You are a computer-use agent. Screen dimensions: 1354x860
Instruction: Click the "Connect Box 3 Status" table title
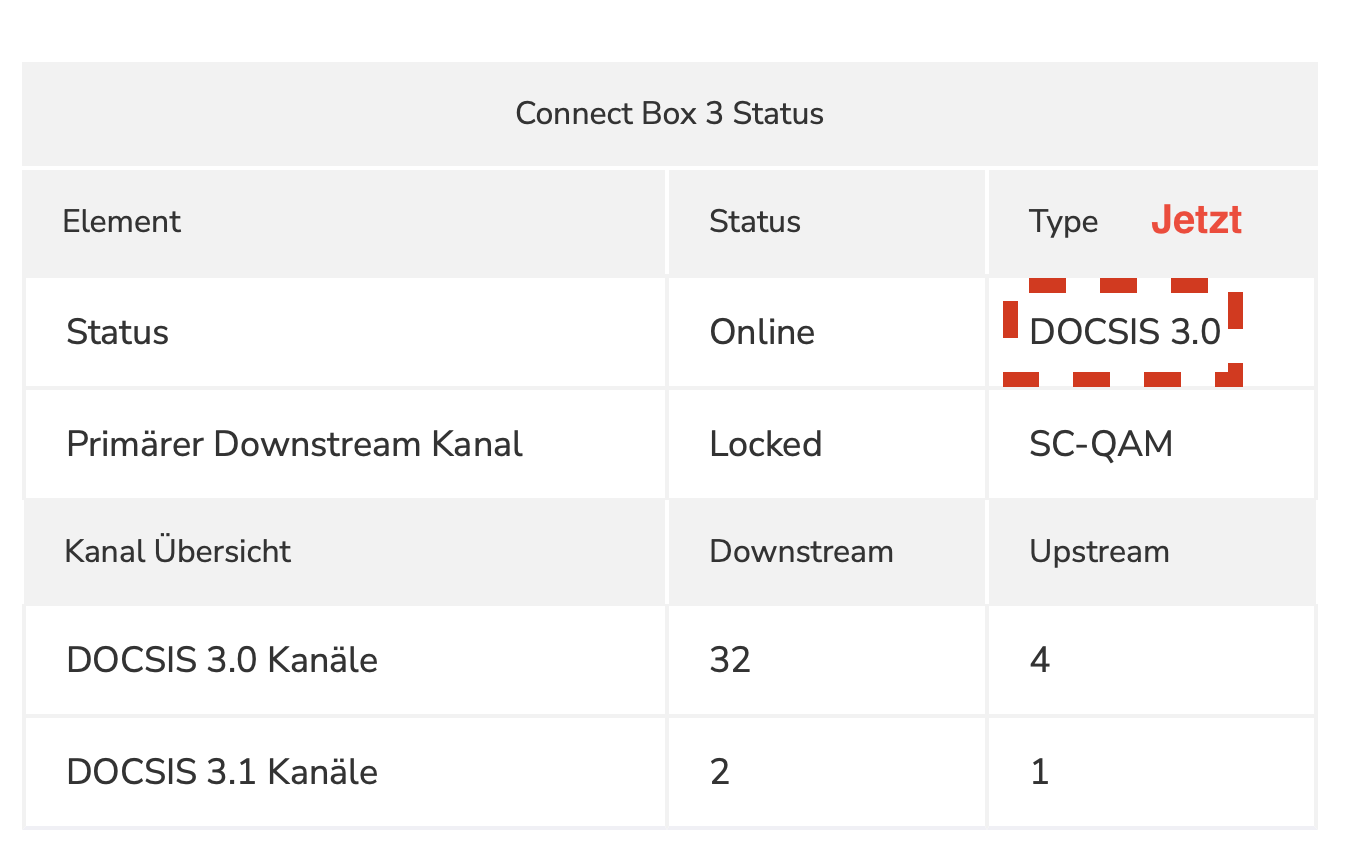pyautogui.click(x=669, y=113)
